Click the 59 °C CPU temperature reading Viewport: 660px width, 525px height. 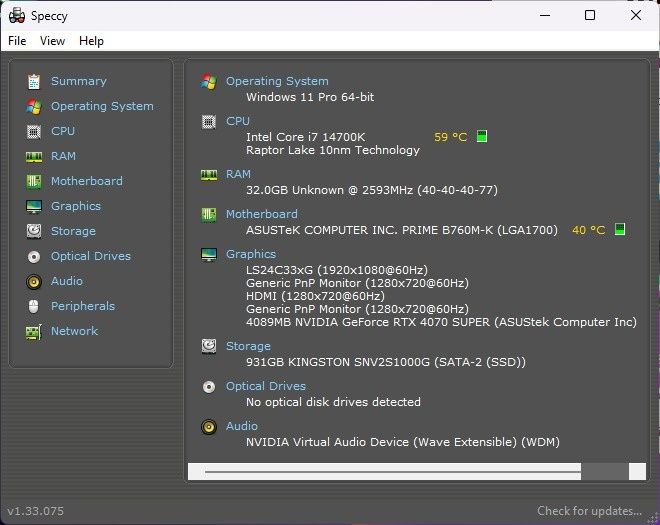(450, 137)
